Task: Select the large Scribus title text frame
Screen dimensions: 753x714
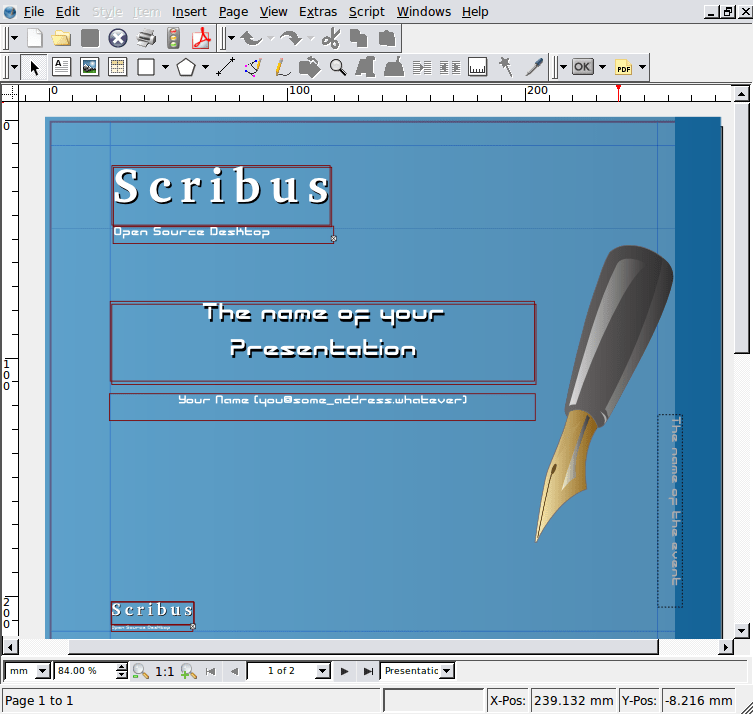Action: pyautogui.click(x=221, y=195)
